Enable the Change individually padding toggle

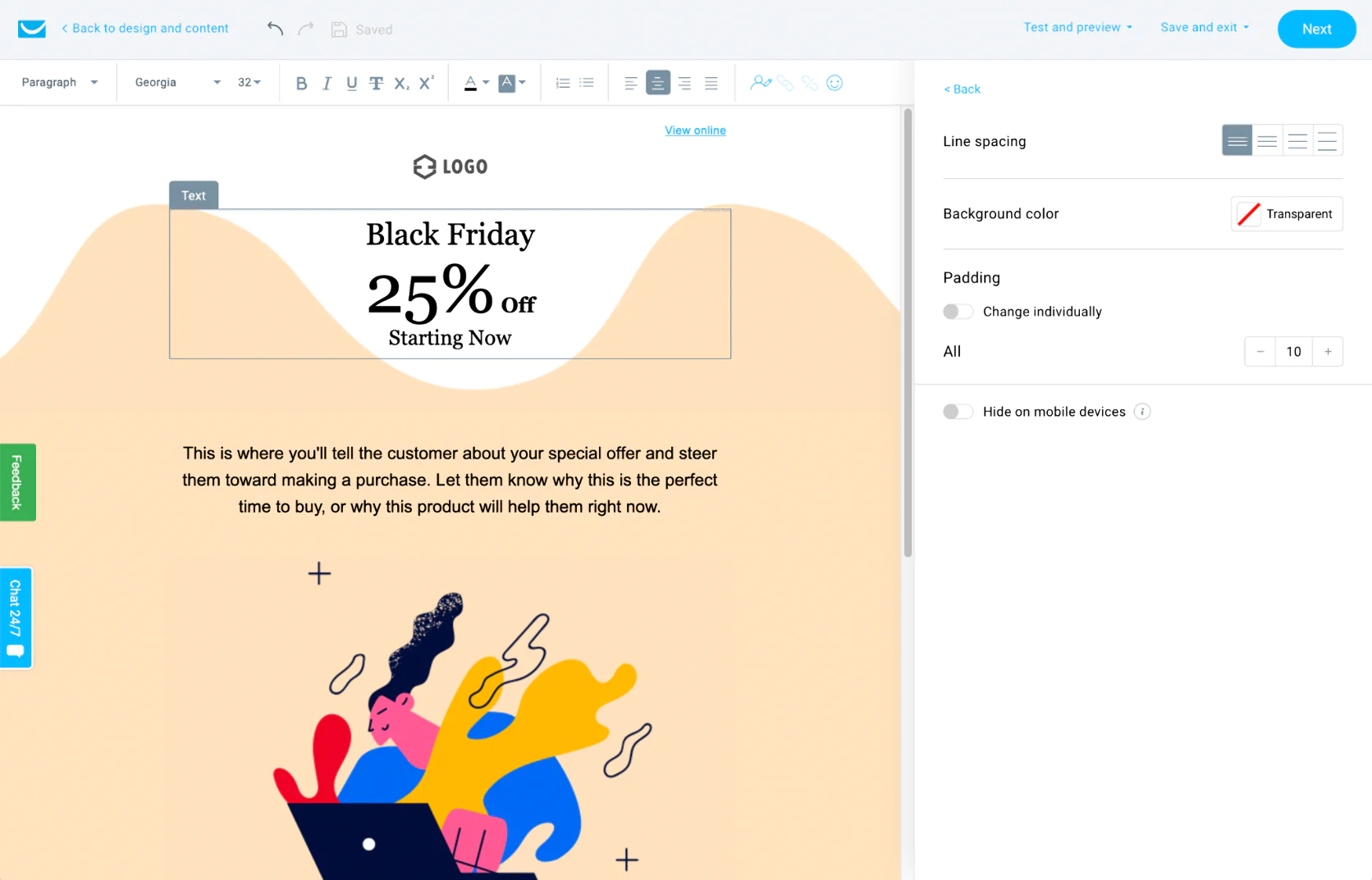click(958, 312)
